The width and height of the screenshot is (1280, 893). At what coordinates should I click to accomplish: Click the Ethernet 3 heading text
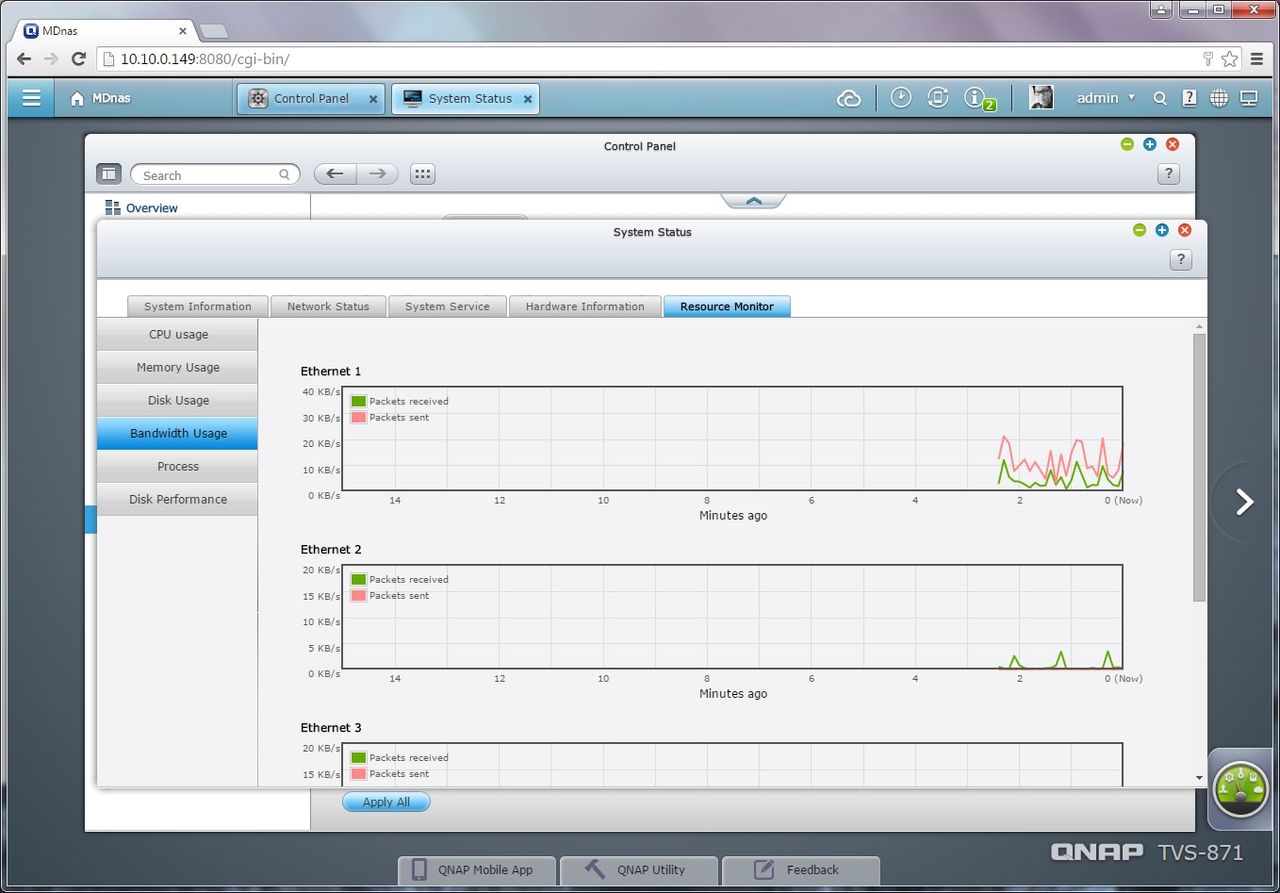click(x=331, y=727)
